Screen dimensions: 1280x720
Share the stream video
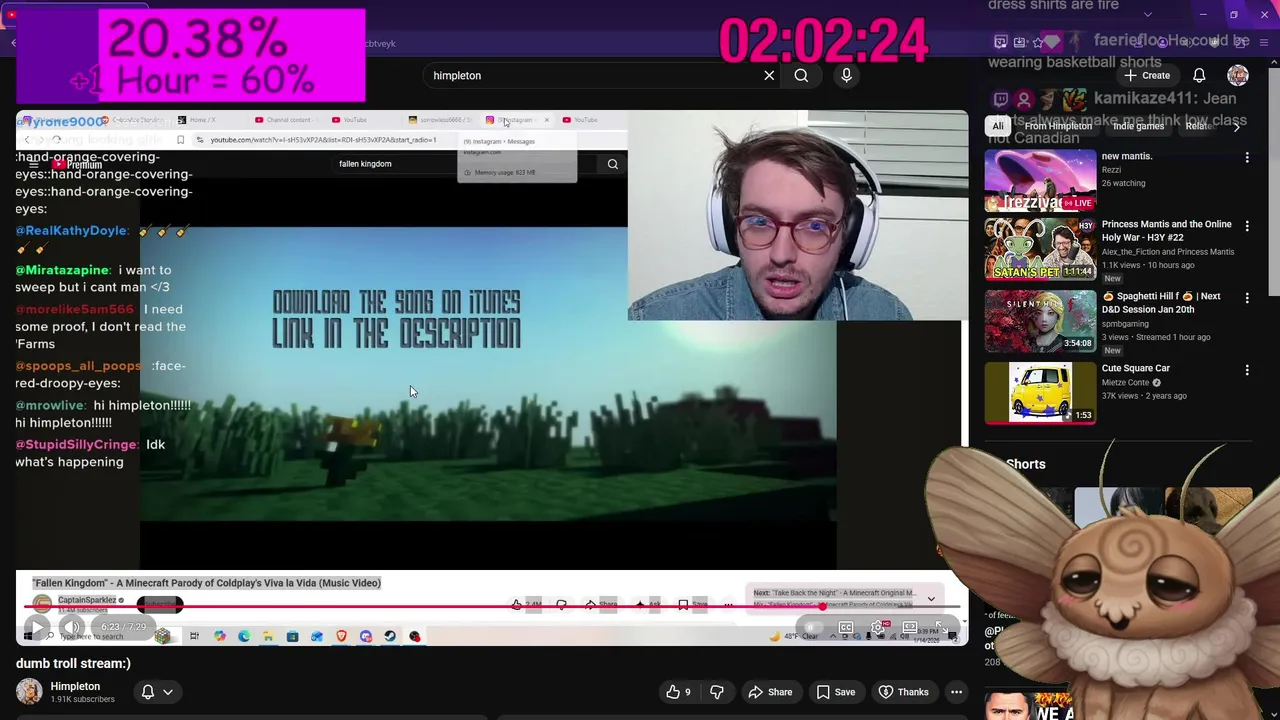[x=770, y=692]
